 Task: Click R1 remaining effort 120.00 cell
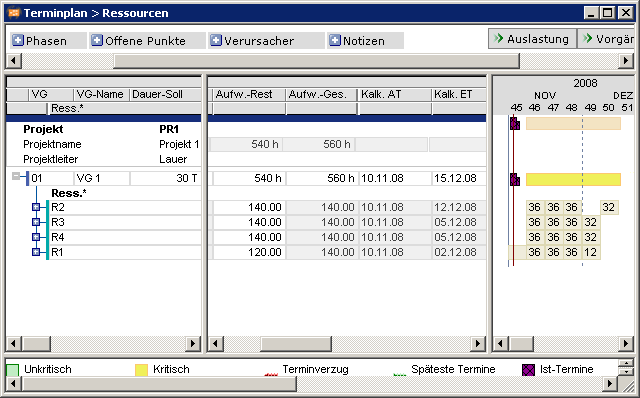[x=249, y=252]
